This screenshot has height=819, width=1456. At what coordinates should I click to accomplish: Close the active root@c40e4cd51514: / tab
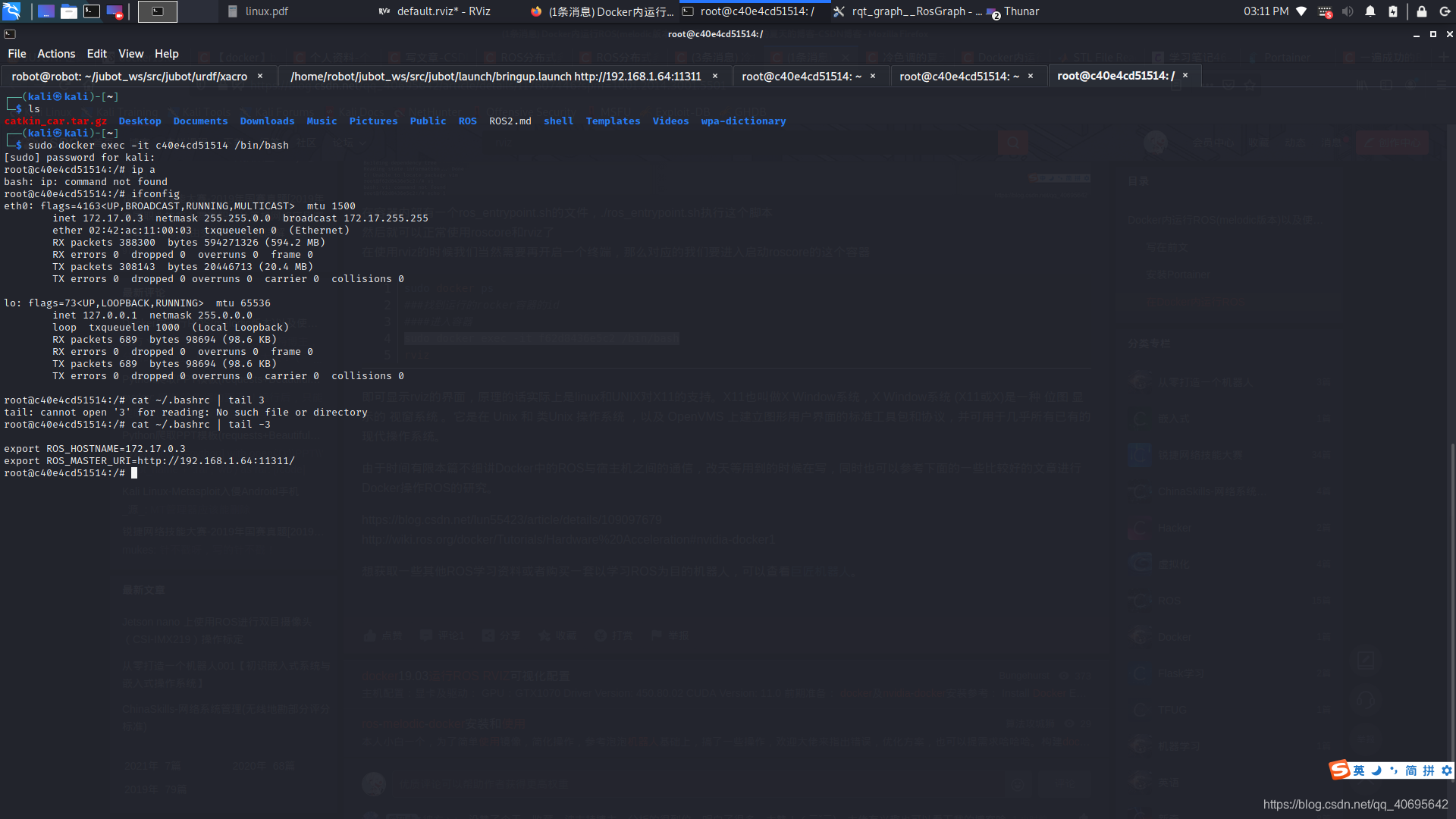tap(1185, 76)
